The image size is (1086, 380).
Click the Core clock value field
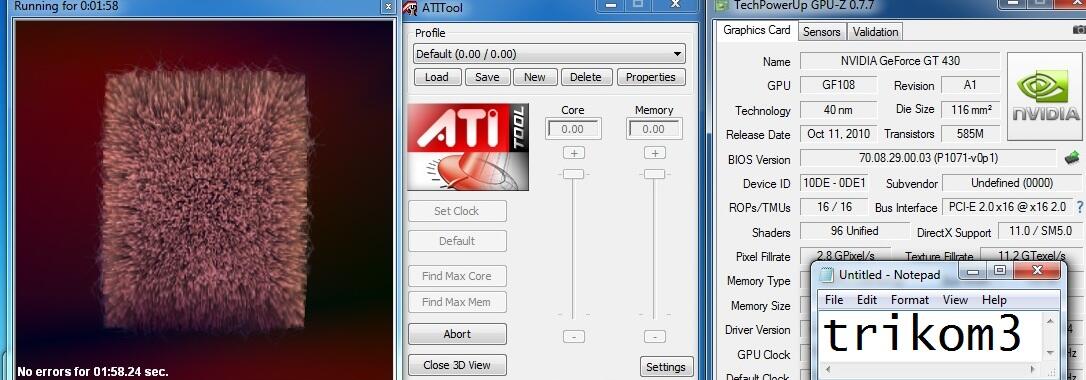click(573, 129)
